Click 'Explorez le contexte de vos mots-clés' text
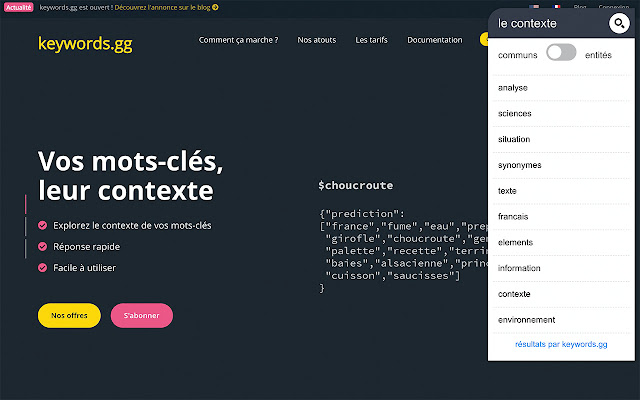This screenshot has height=400, width=640. click(132, 226)
